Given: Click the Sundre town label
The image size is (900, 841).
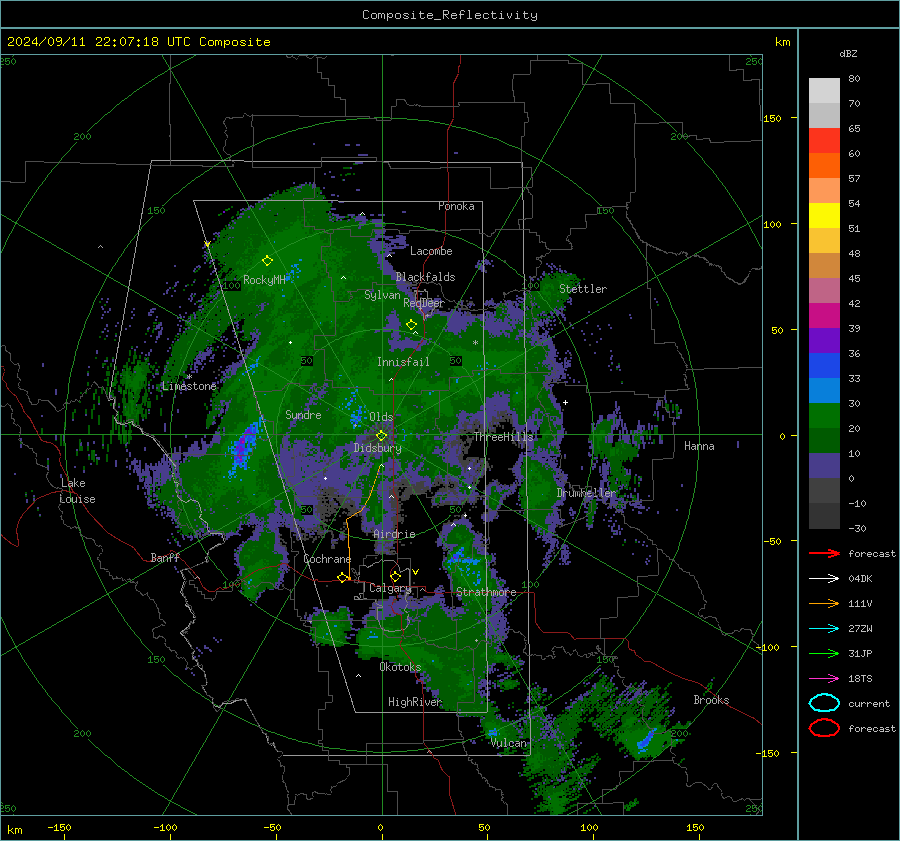Looking at the screenshot, I should click(x=303, y=414).
